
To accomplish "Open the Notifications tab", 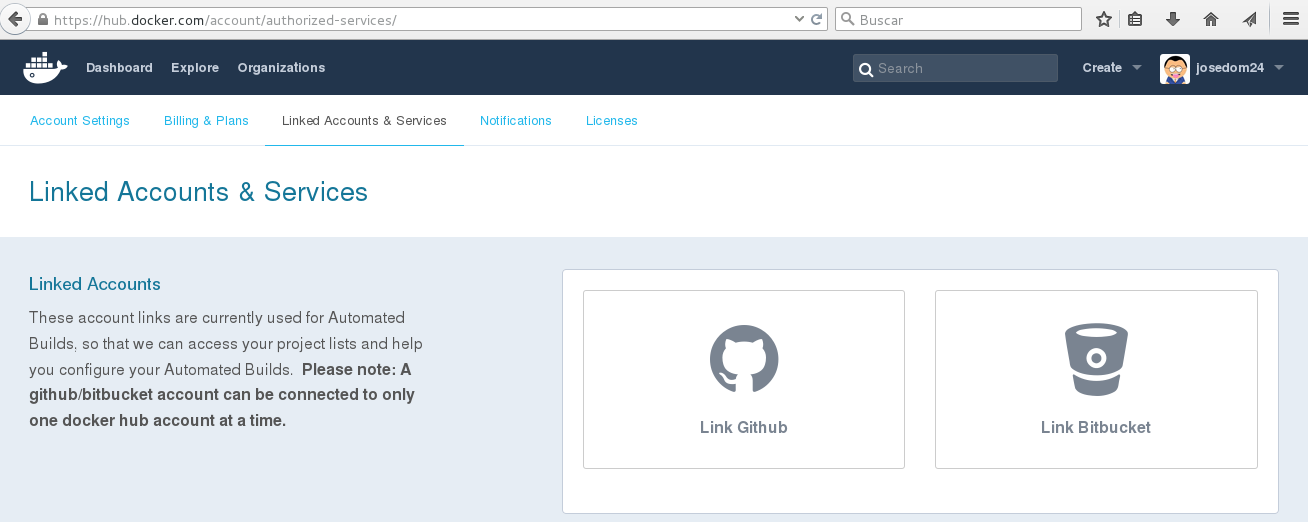I will tap(516, 121).
